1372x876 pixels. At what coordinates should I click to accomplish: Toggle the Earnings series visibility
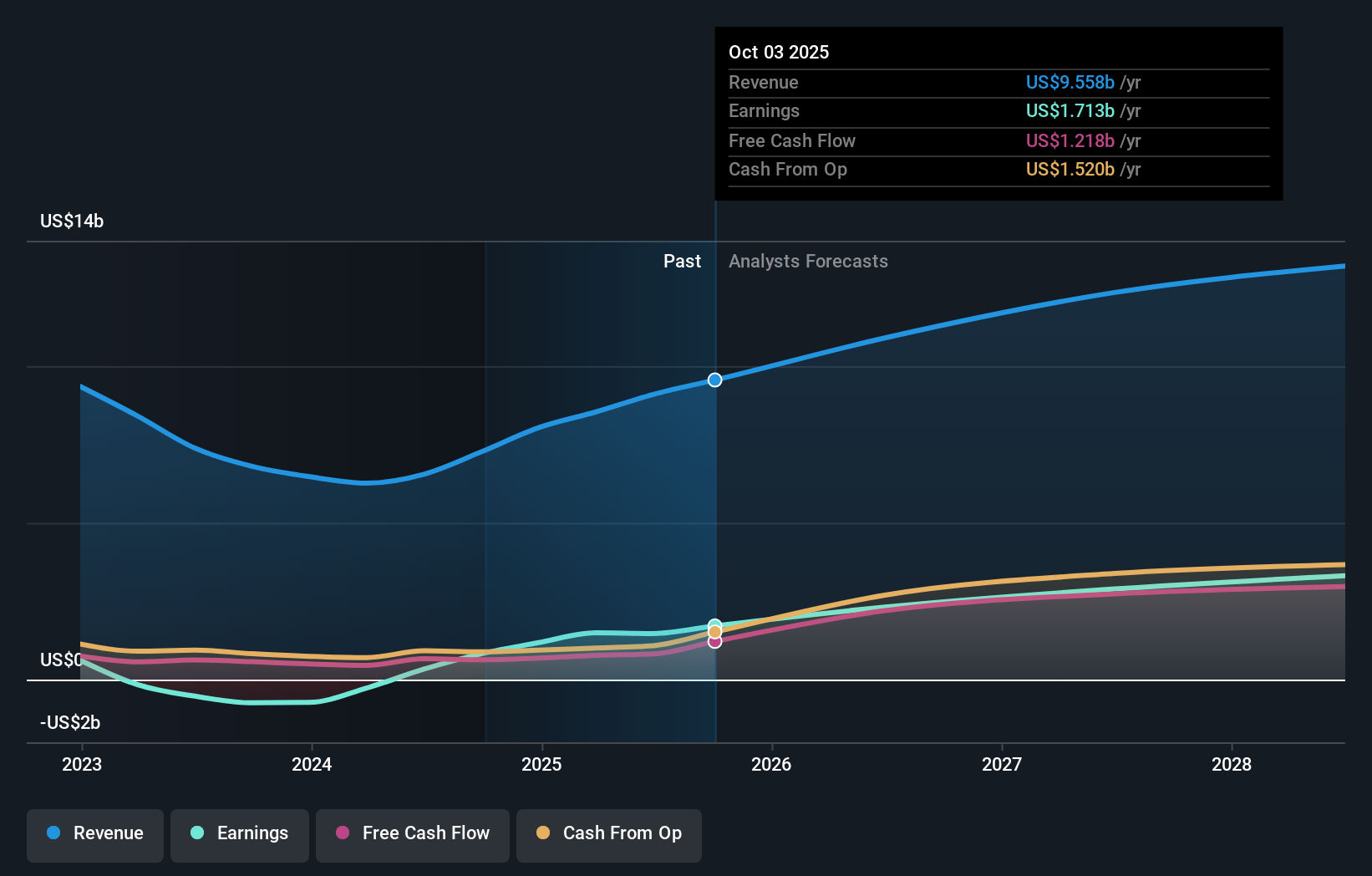[239, 833]
